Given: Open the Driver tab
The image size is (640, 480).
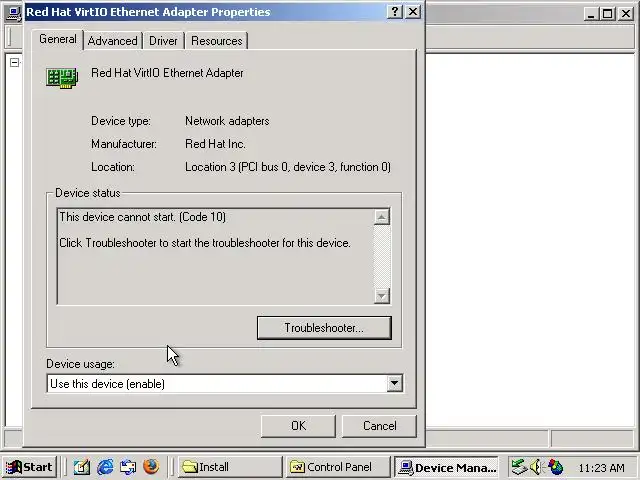Looking at the screenshot, I should 163,41.
